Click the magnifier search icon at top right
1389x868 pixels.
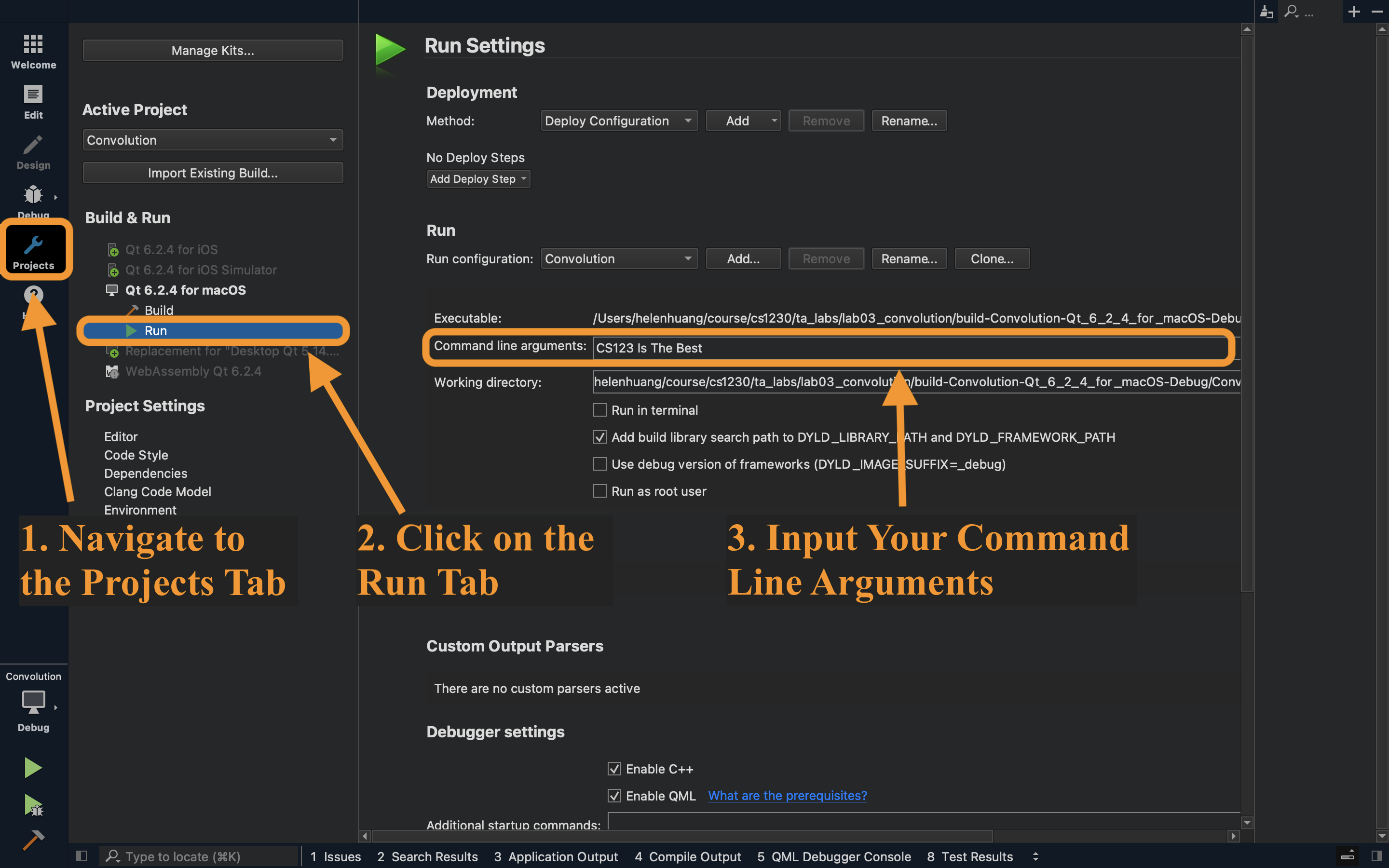point(1292,11)
